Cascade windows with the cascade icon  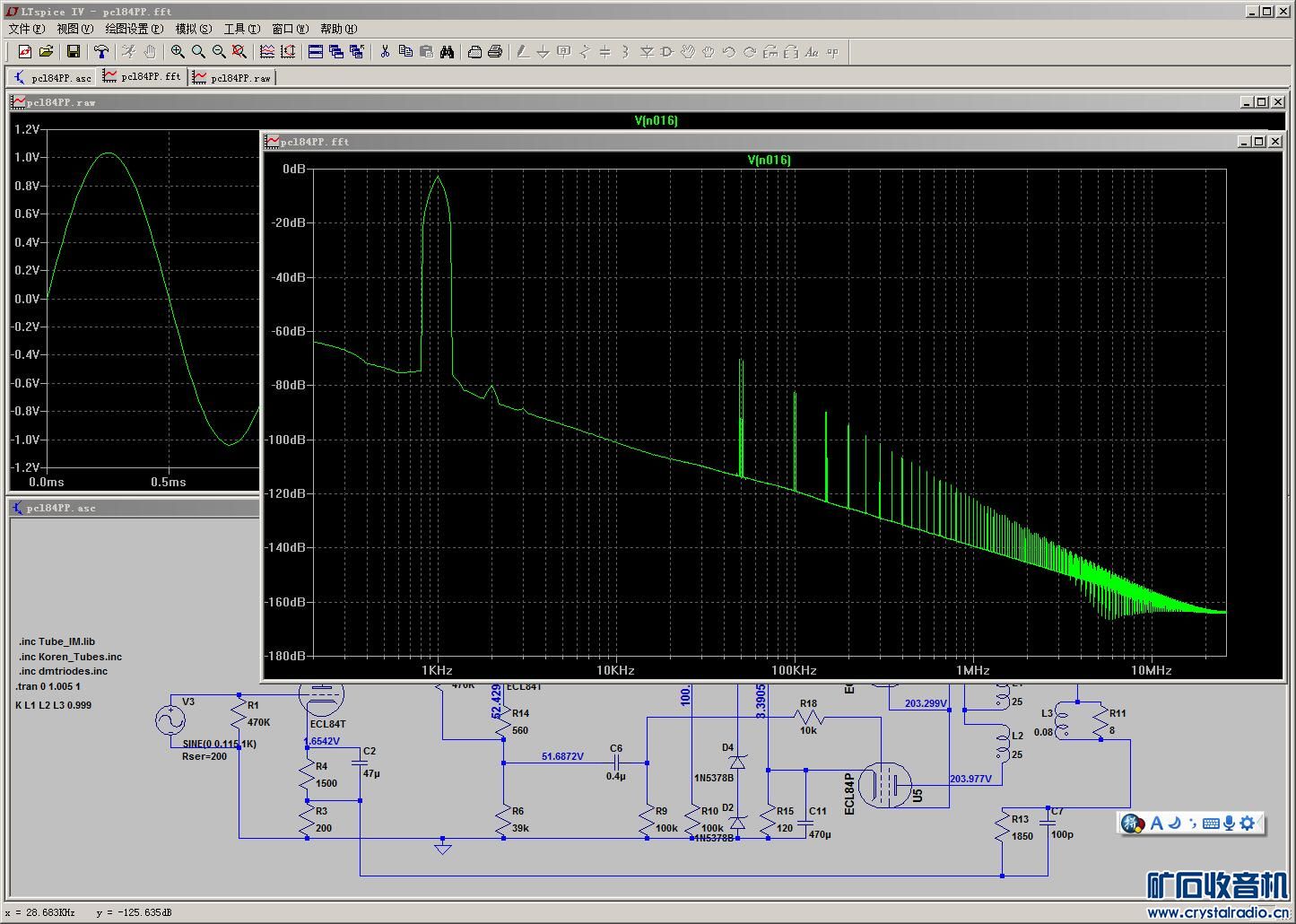(336, 52)
